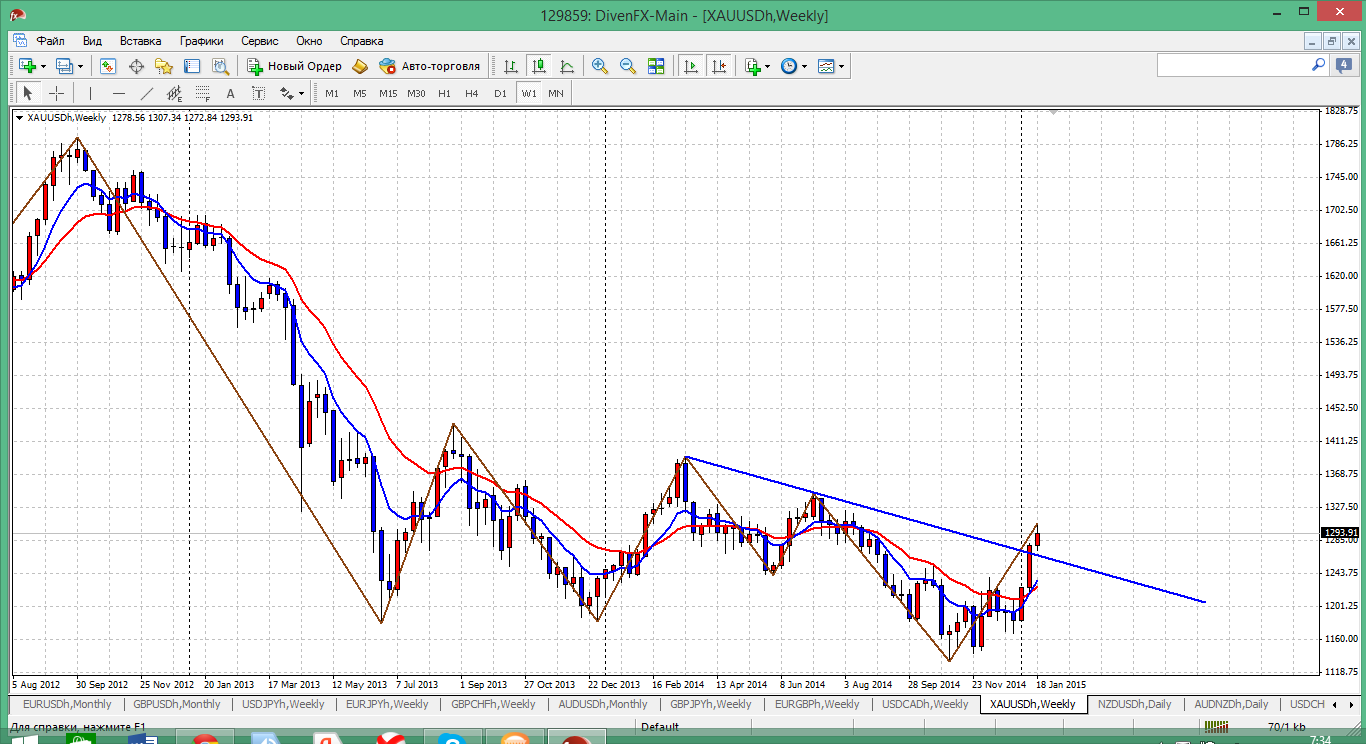Open the Market Watch window icon
The width and height of the screenshot is (1369, 744).
(x=108, y=66)
